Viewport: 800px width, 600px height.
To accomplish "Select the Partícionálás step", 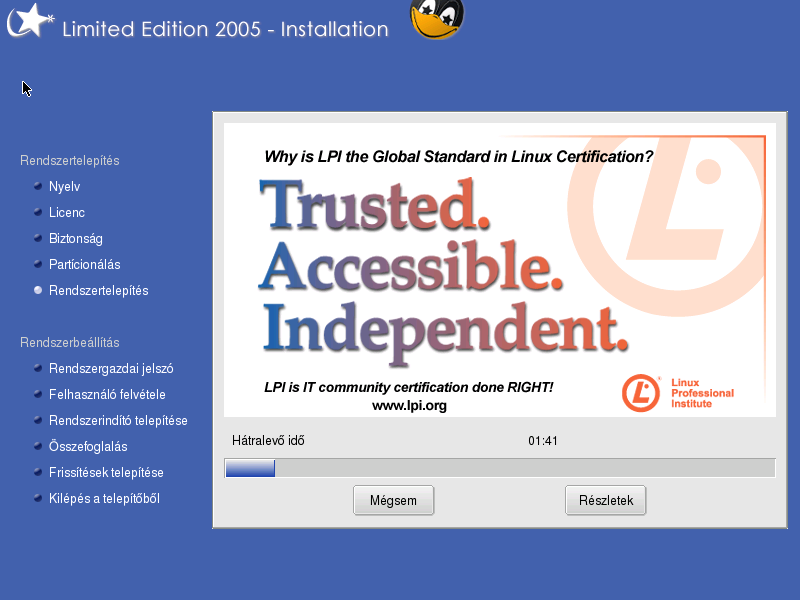I will pyautogui.click(x=85, y=264).
